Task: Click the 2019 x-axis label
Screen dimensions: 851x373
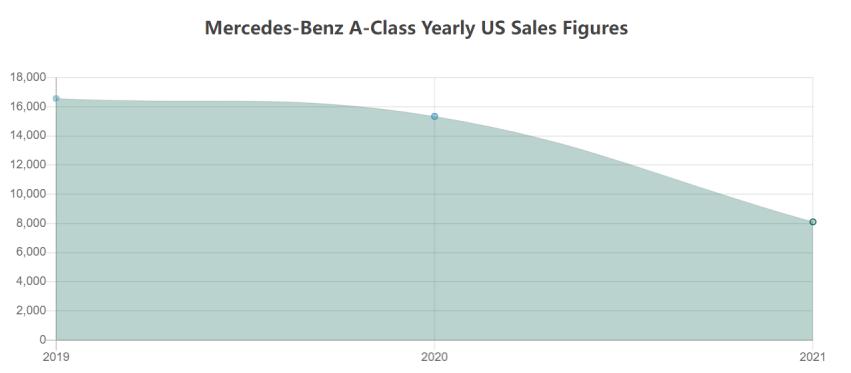Action: 56,357
